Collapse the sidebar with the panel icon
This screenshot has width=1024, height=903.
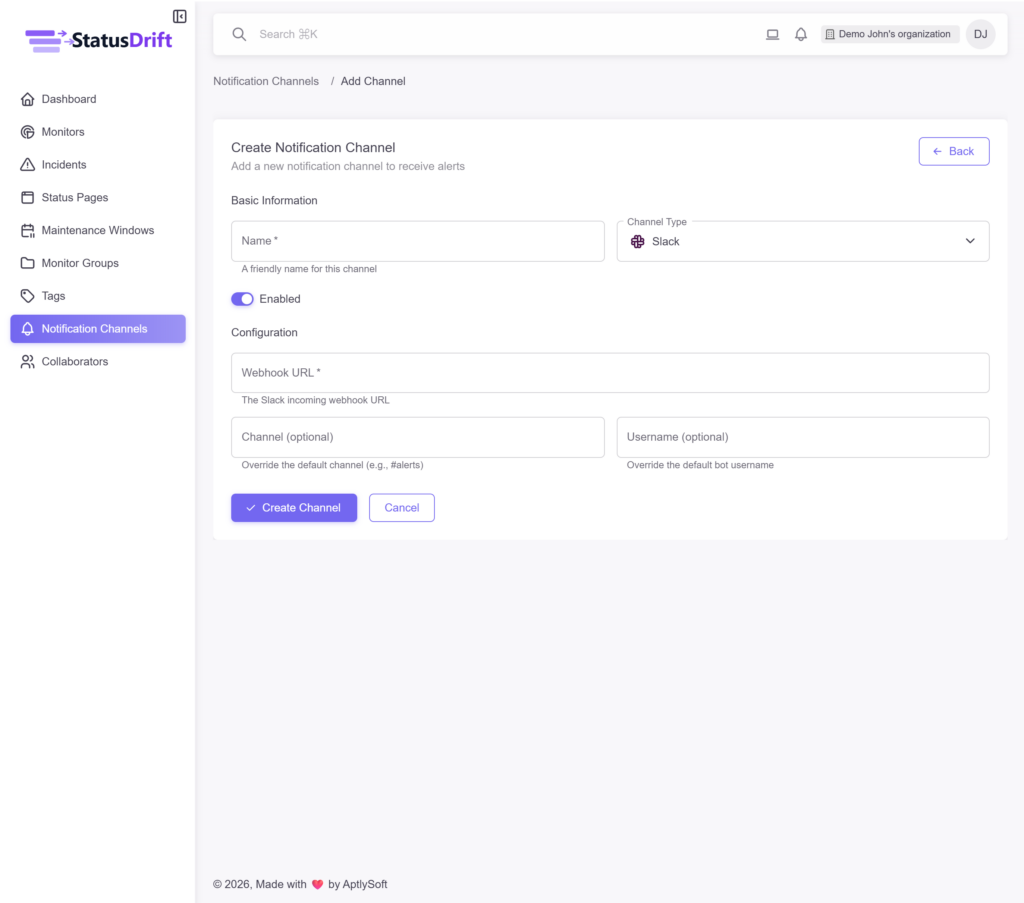click(x=179, y=16)
